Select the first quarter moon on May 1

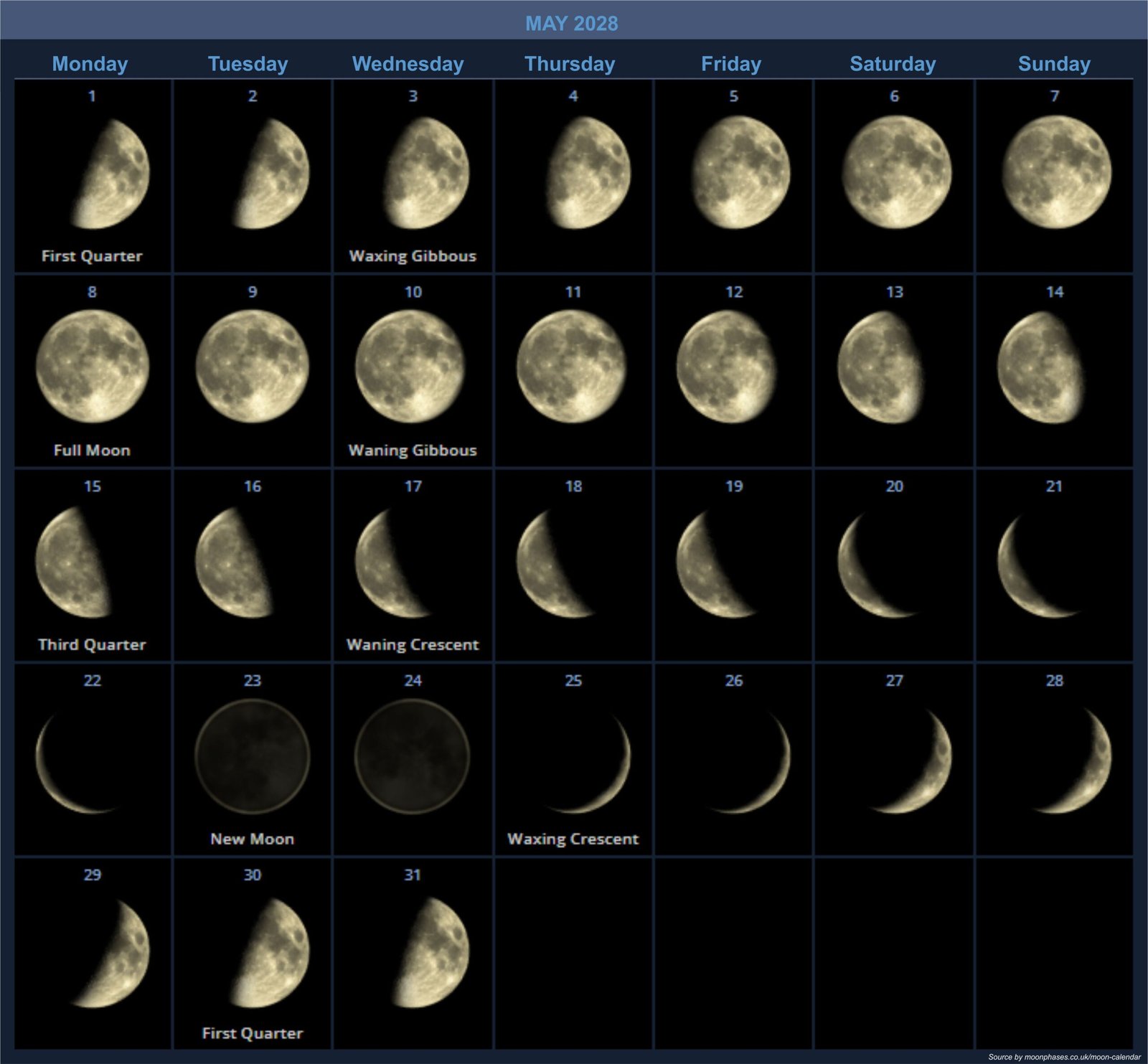(115, 174)
